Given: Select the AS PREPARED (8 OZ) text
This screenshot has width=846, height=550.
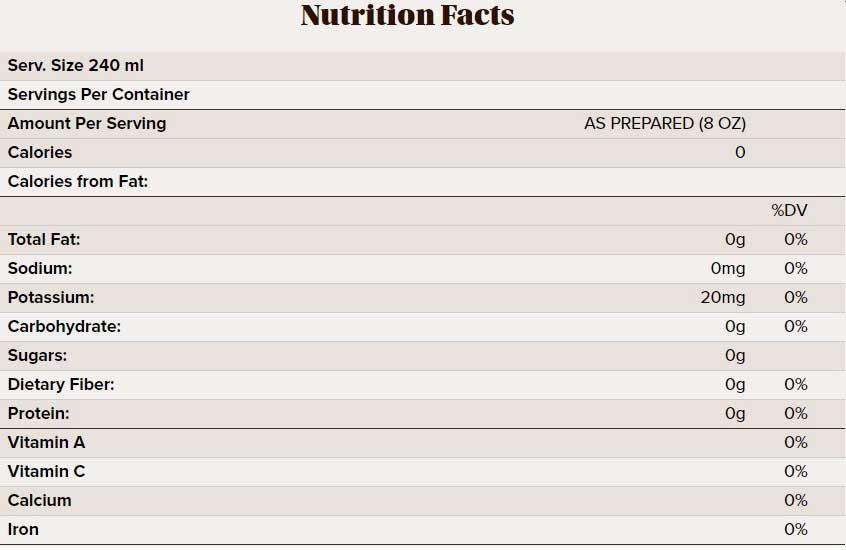Looking at the screenshot, I should click(x=665, y=124).
